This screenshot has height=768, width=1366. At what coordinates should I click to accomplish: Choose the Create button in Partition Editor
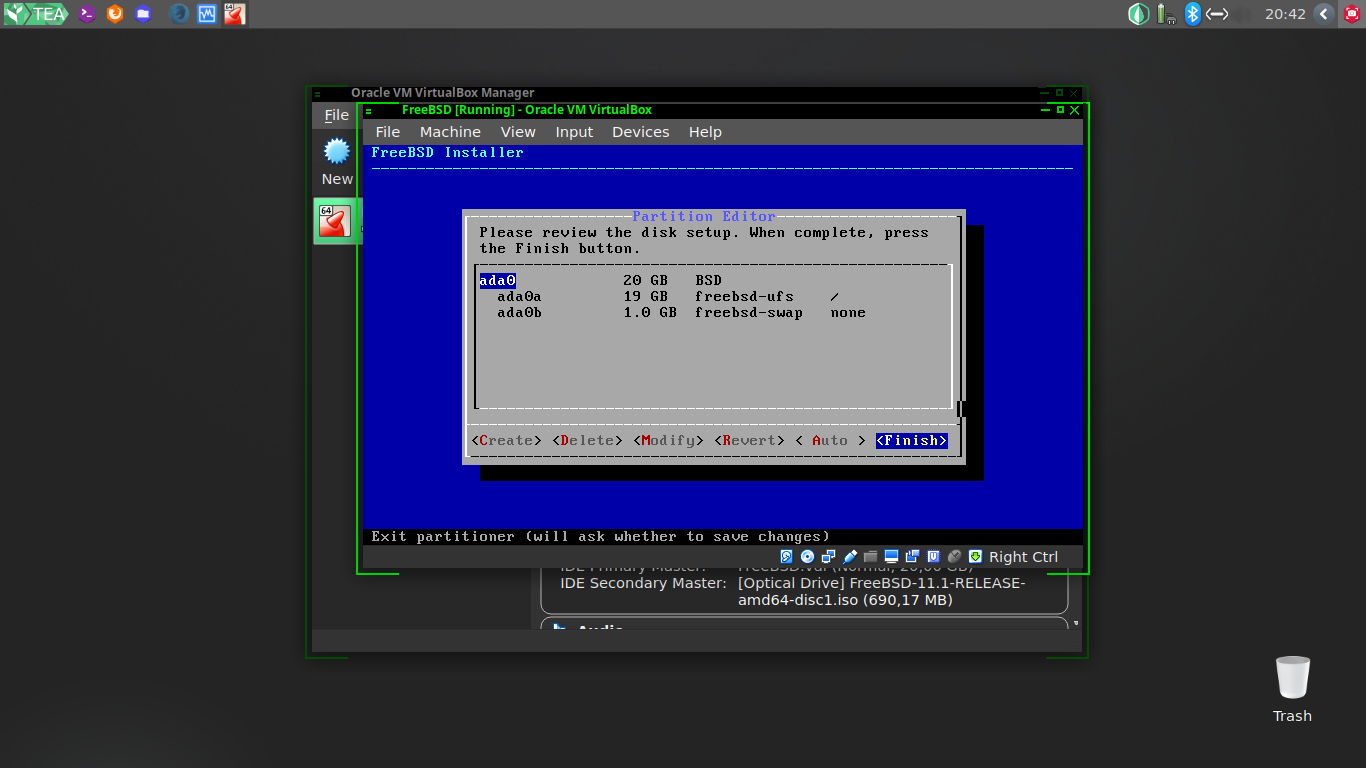(x=507, y=441)
